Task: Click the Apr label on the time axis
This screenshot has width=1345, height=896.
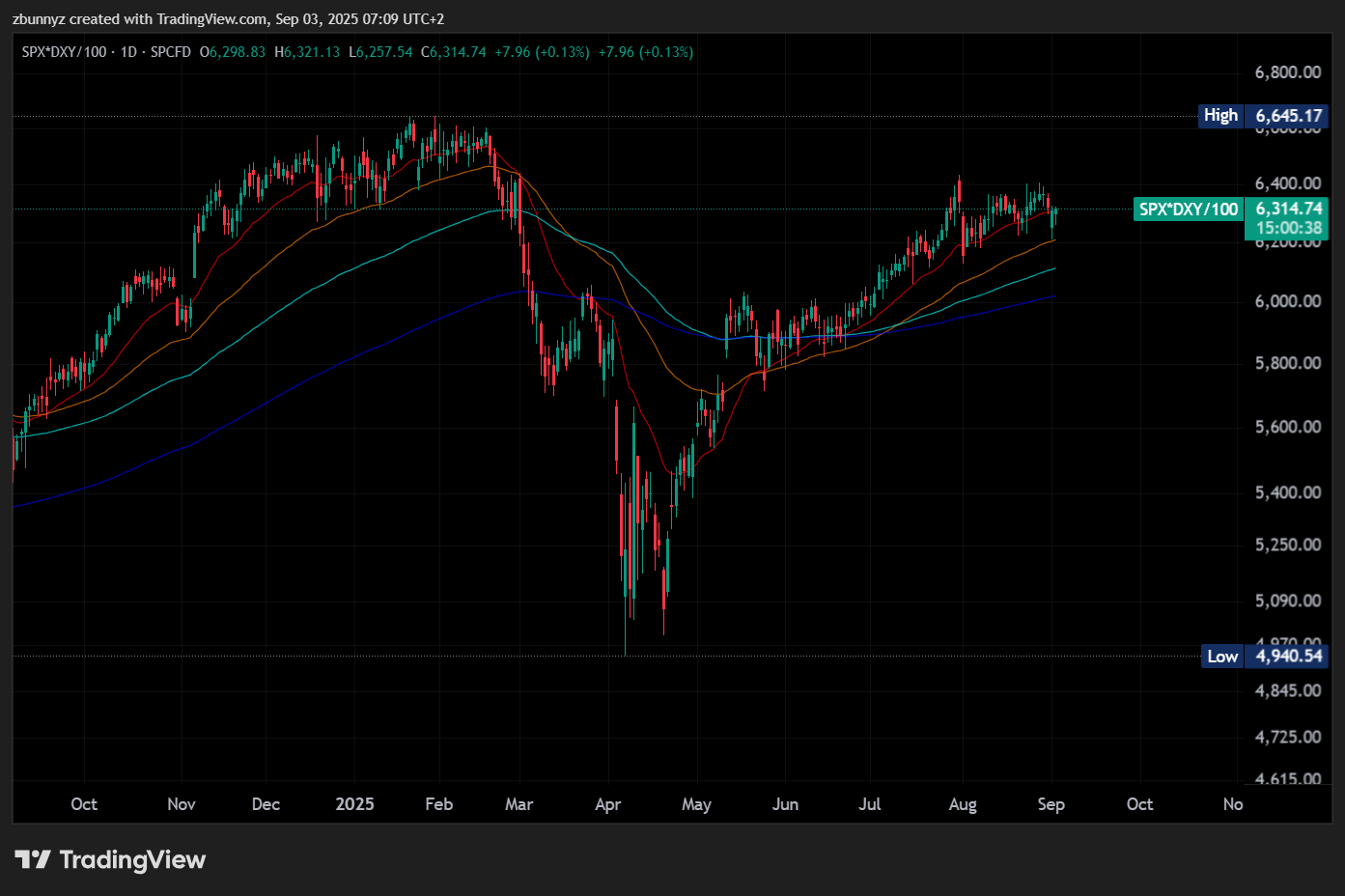Action: coord(608,804)
